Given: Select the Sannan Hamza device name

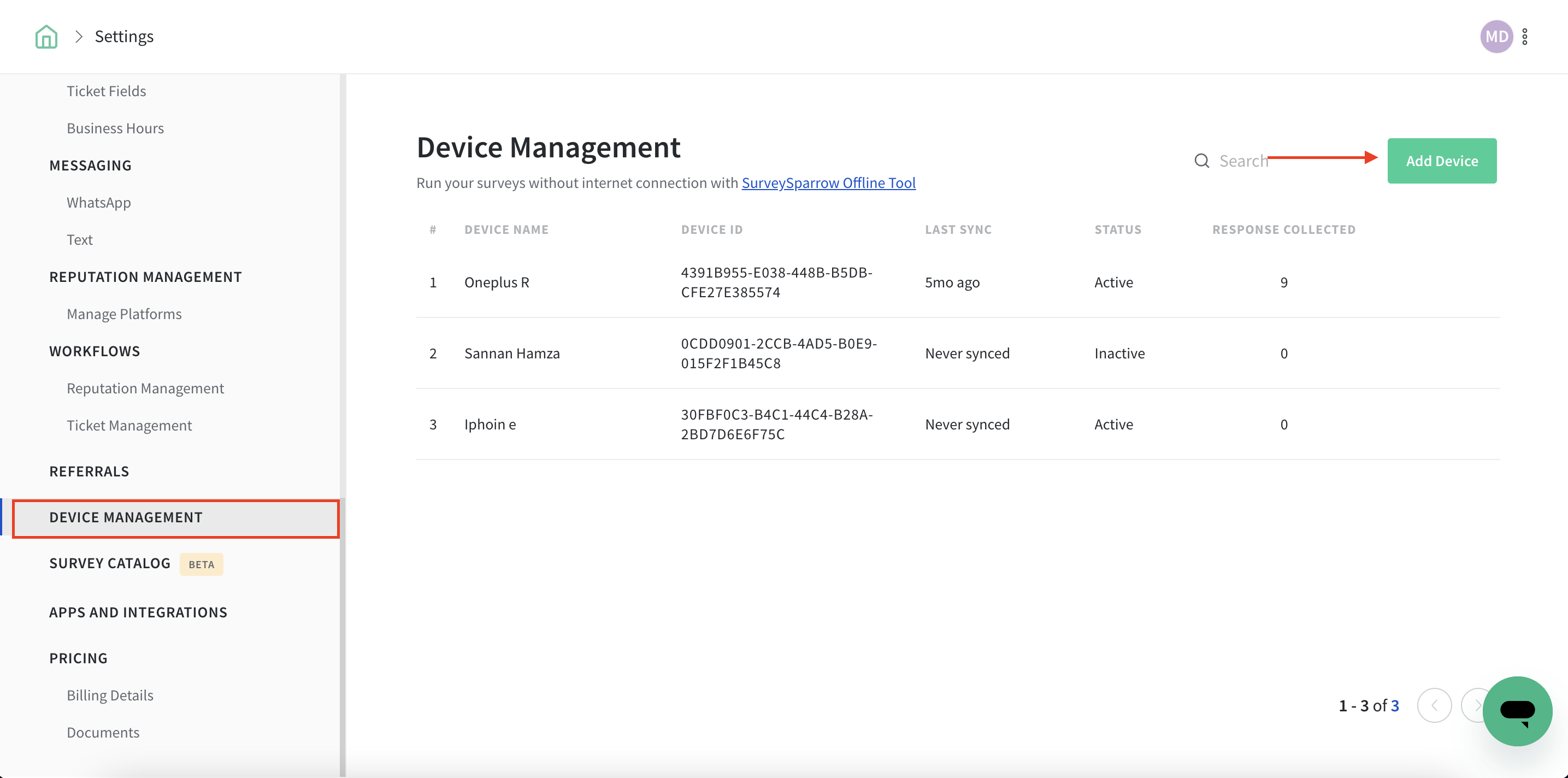Looking at the screenshot, I should point(512,353).
